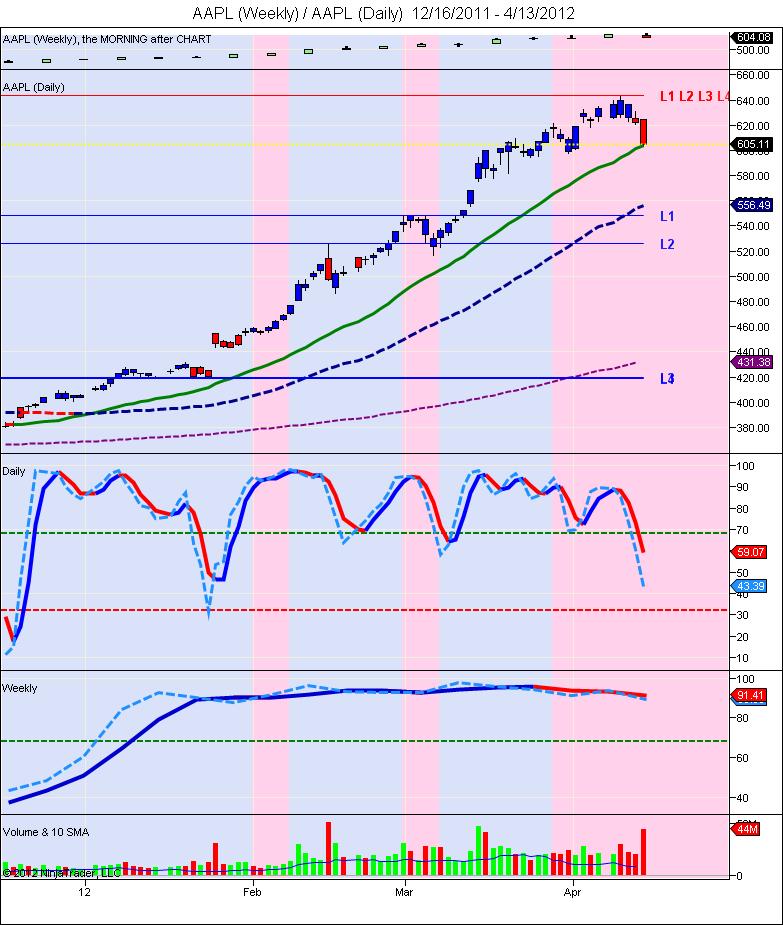This screenshot has width=783, height=925.
Task: Click the 91.41 weekly stochastic value marker
Action: click(x=749, y=695)
